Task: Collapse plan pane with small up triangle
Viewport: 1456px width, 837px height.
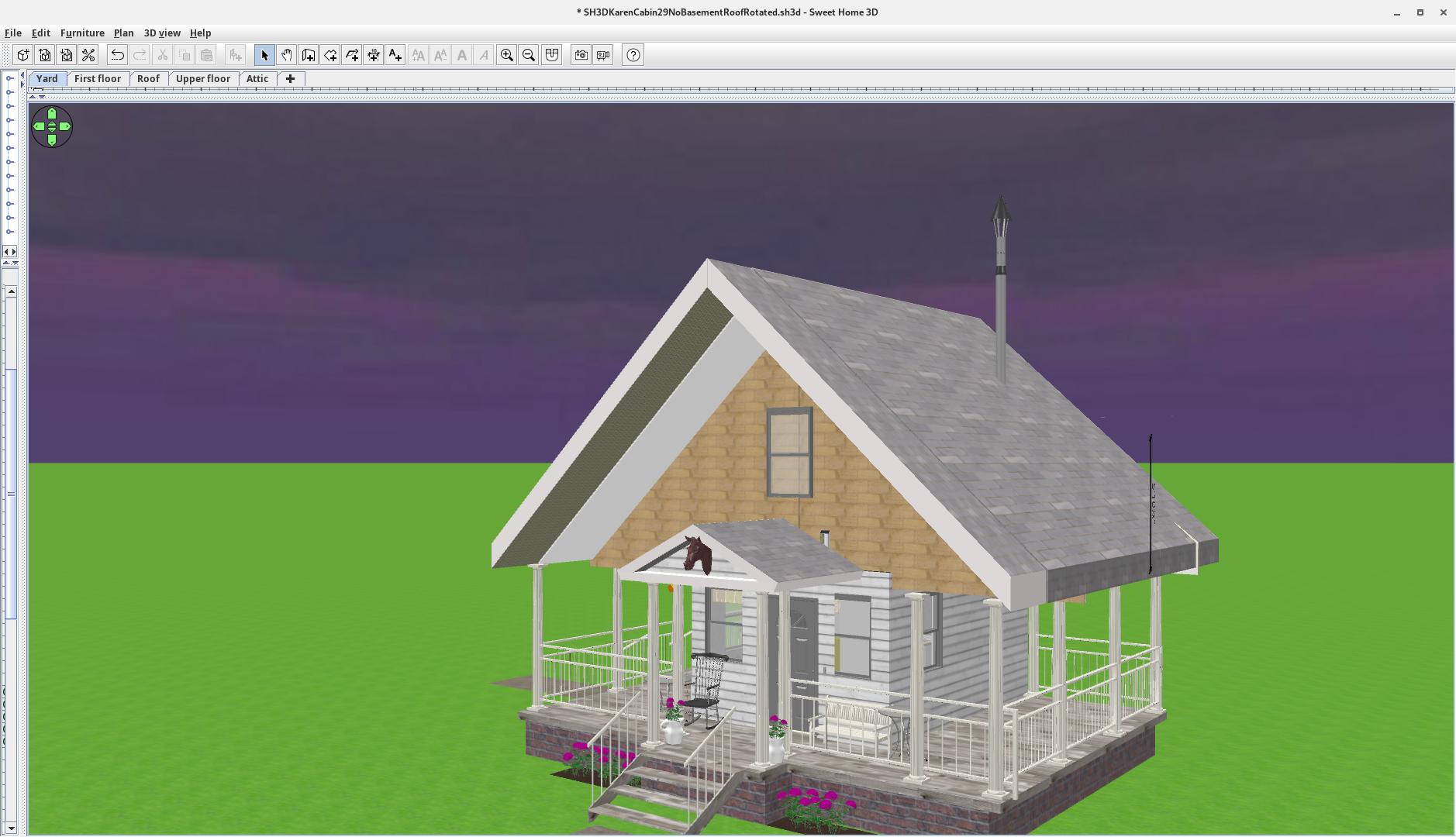Action: click(32, 97)
